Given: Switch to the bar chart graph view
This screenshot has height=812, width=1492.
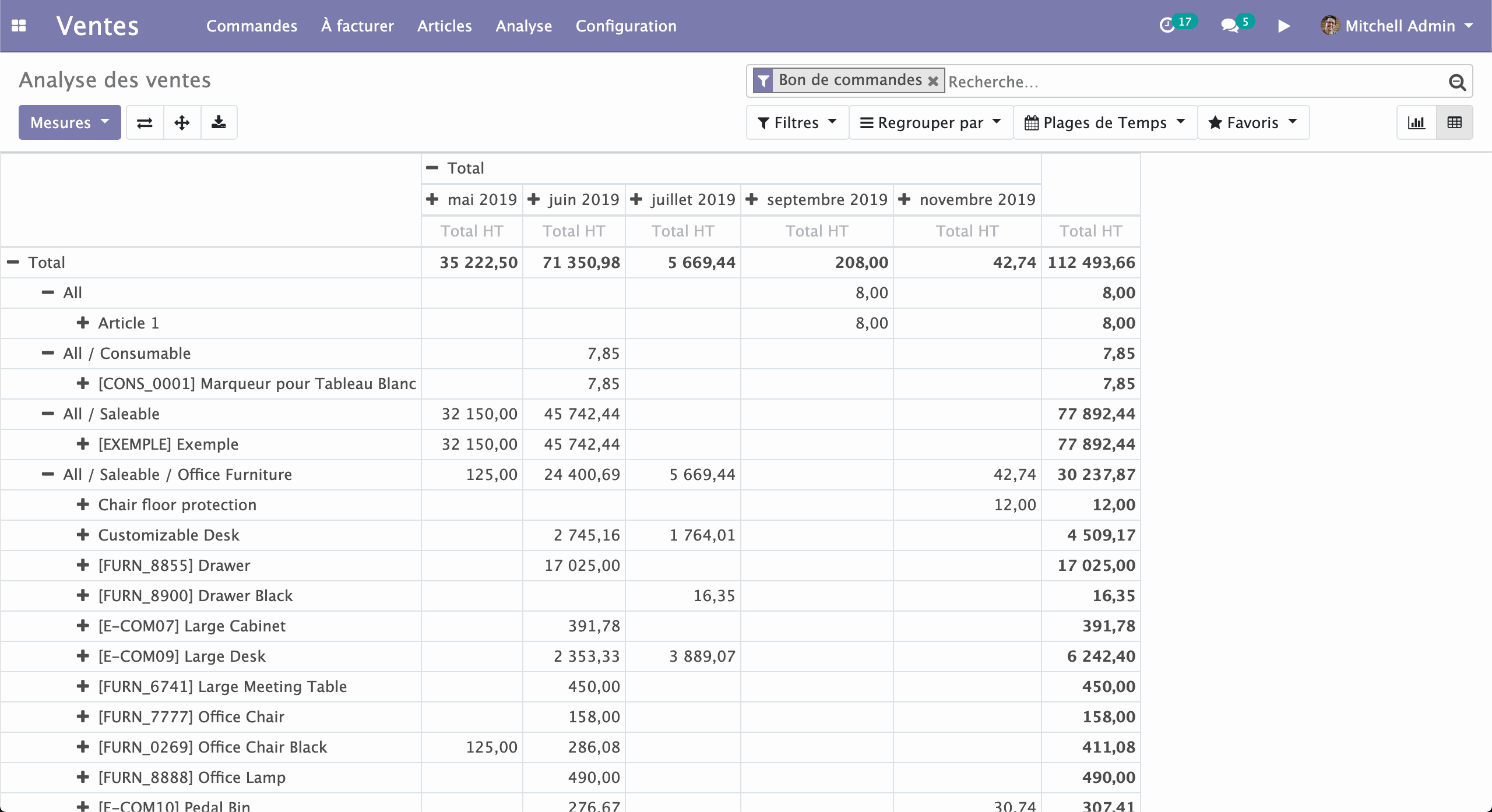Looking at the screenshot, I should point(1416,122).
